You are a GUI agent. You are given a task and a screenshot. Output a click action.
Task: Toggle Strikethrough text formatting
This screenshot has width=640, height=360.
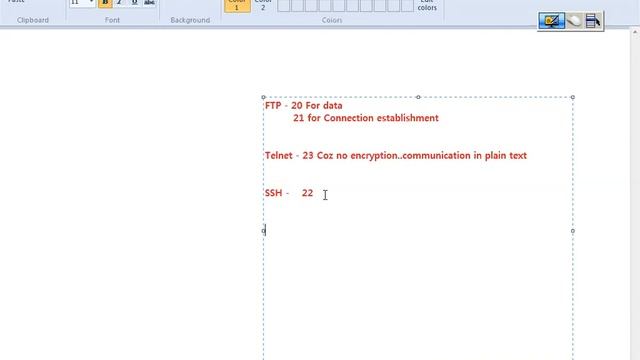149,3
